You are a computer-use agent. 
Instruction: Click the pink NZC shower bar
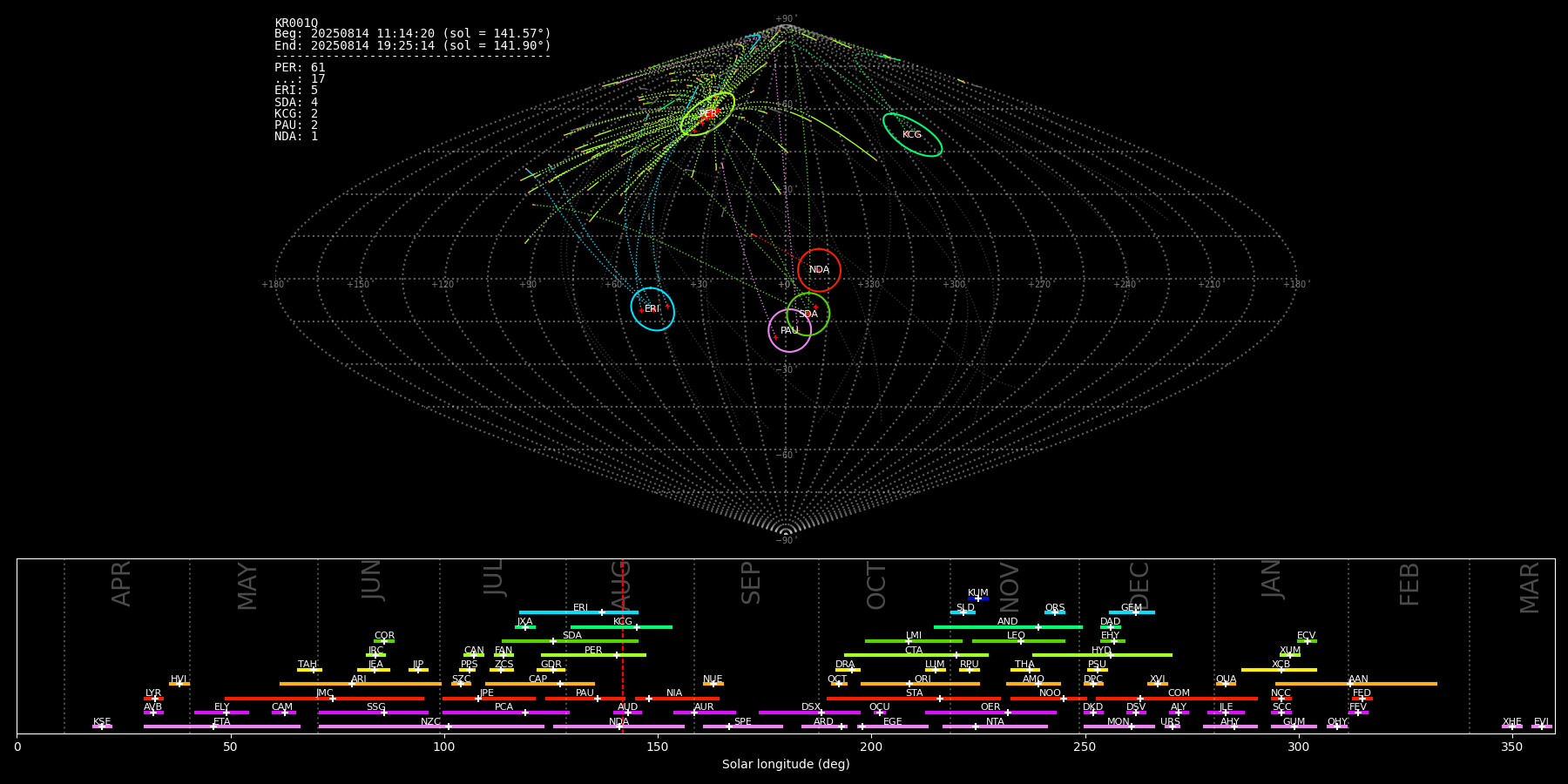[431, 727]
